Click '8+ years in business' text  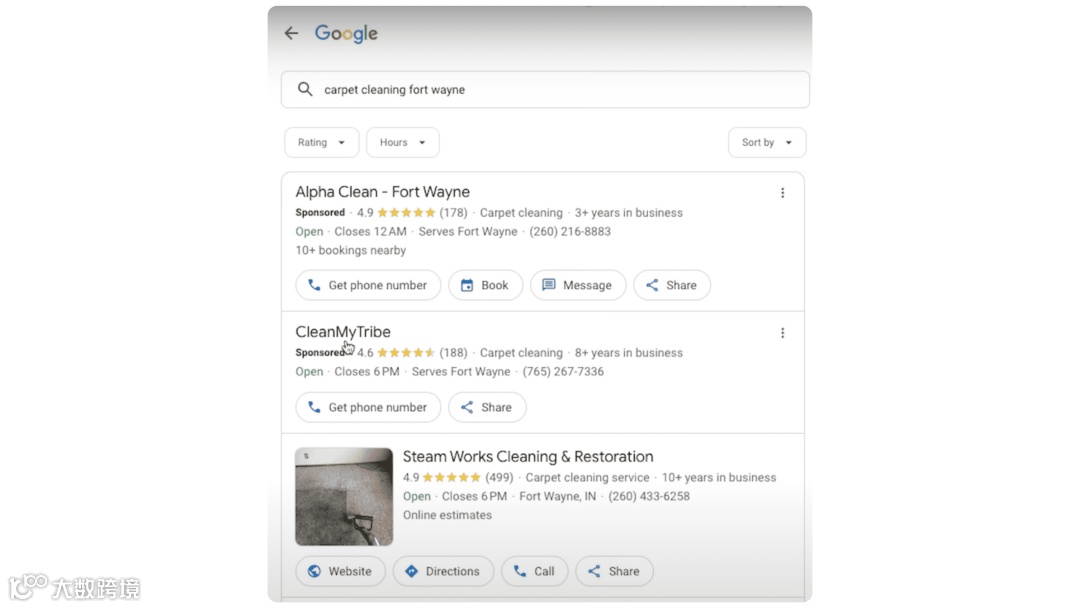point(629,353)
